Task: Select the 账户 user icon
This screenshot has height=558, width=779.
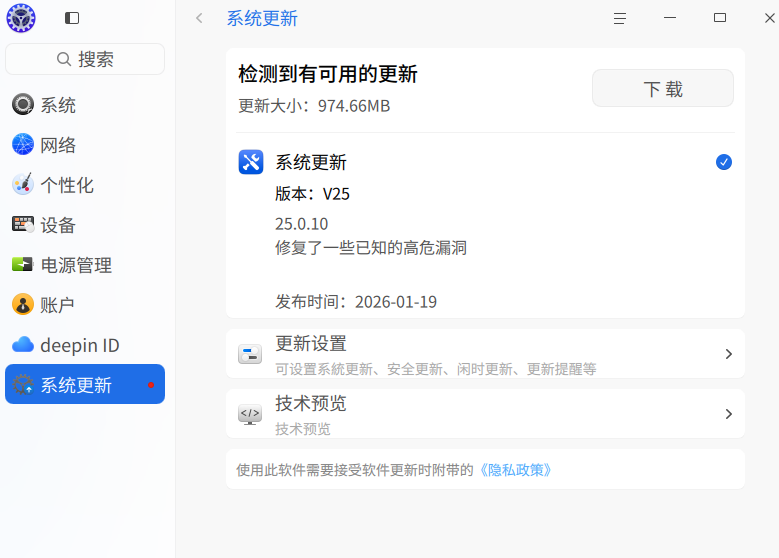Action: 23,305
